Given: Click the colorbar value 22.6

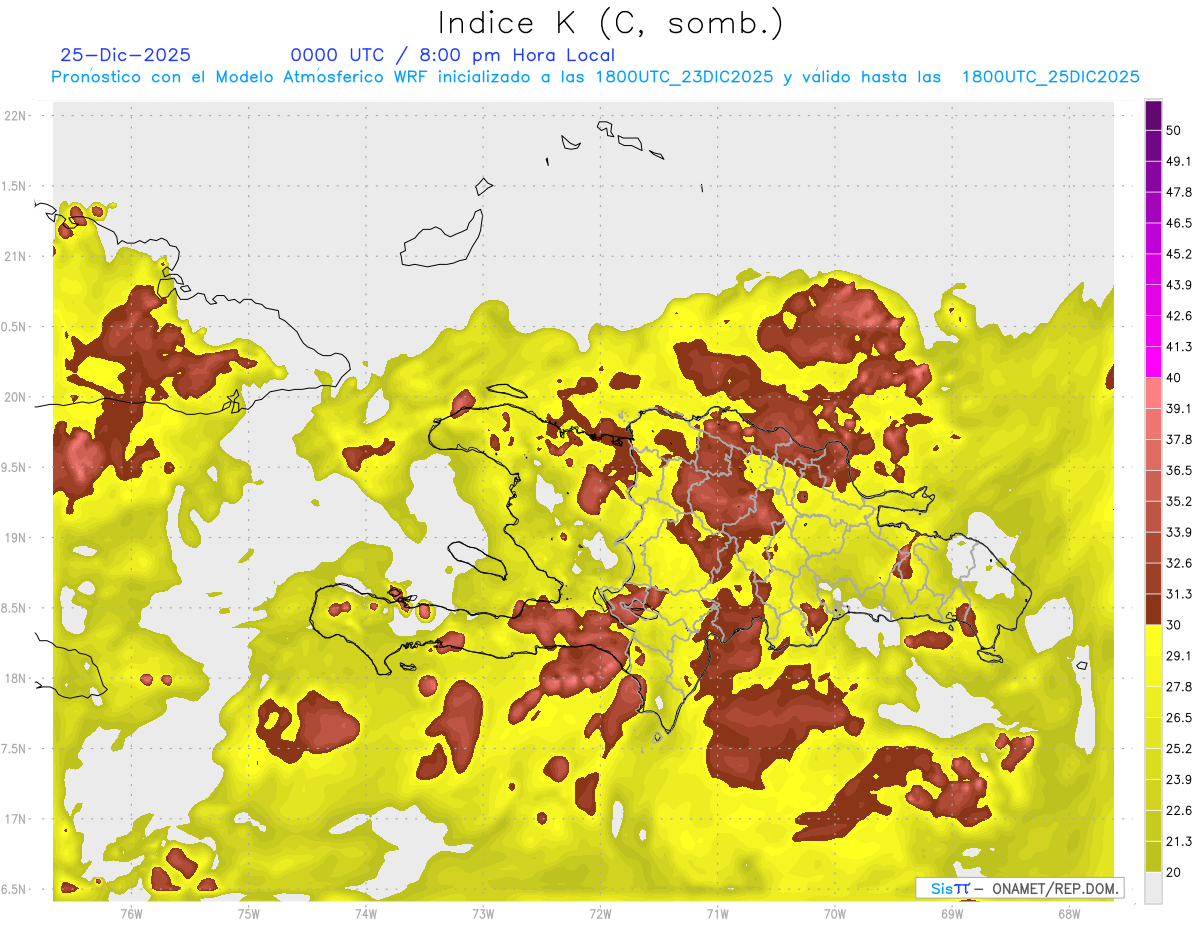Looking at the screenshot, I should 1179,811.
